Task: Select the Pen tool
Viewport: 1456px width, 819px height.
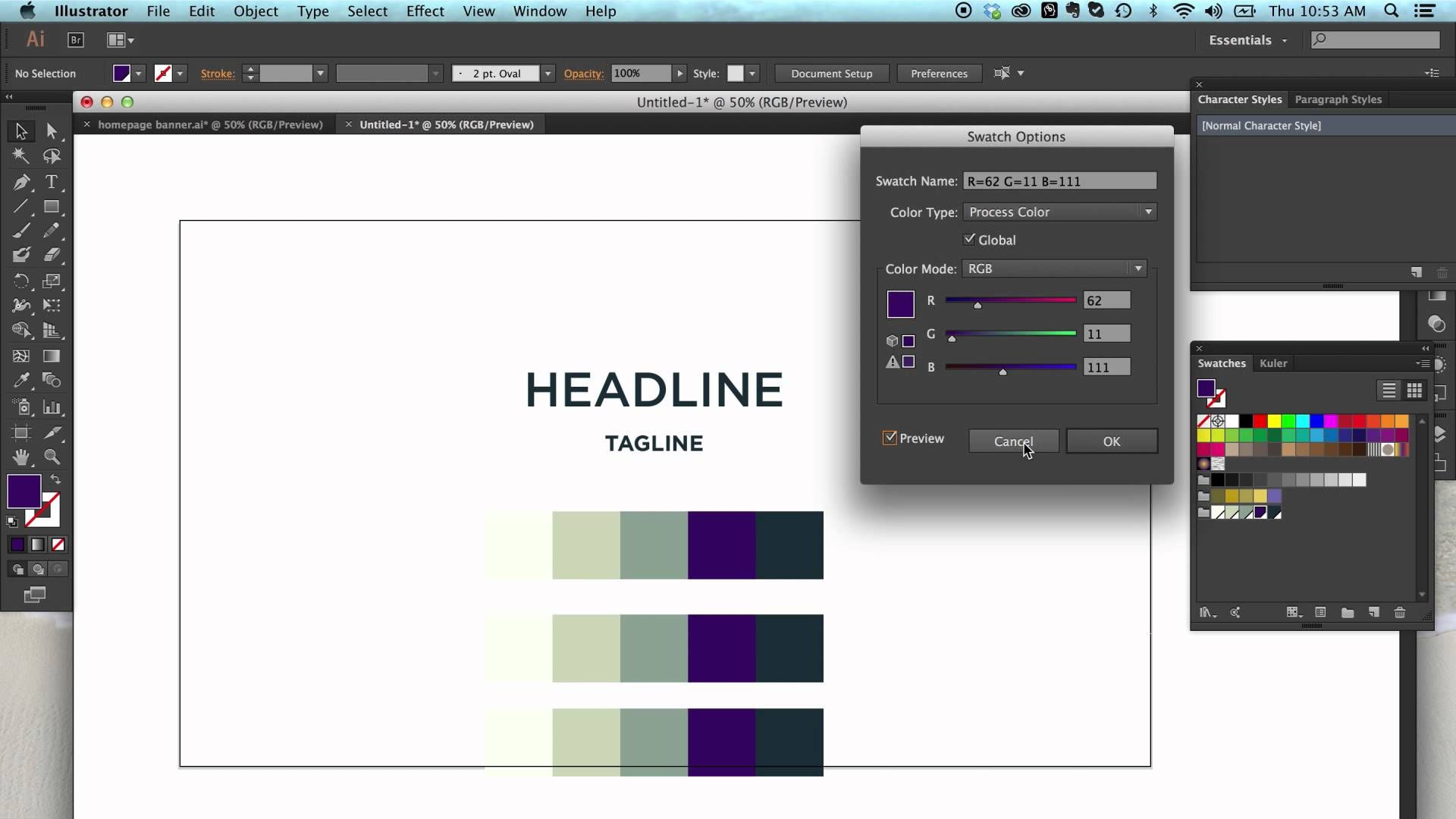Action: pos(21,182)
